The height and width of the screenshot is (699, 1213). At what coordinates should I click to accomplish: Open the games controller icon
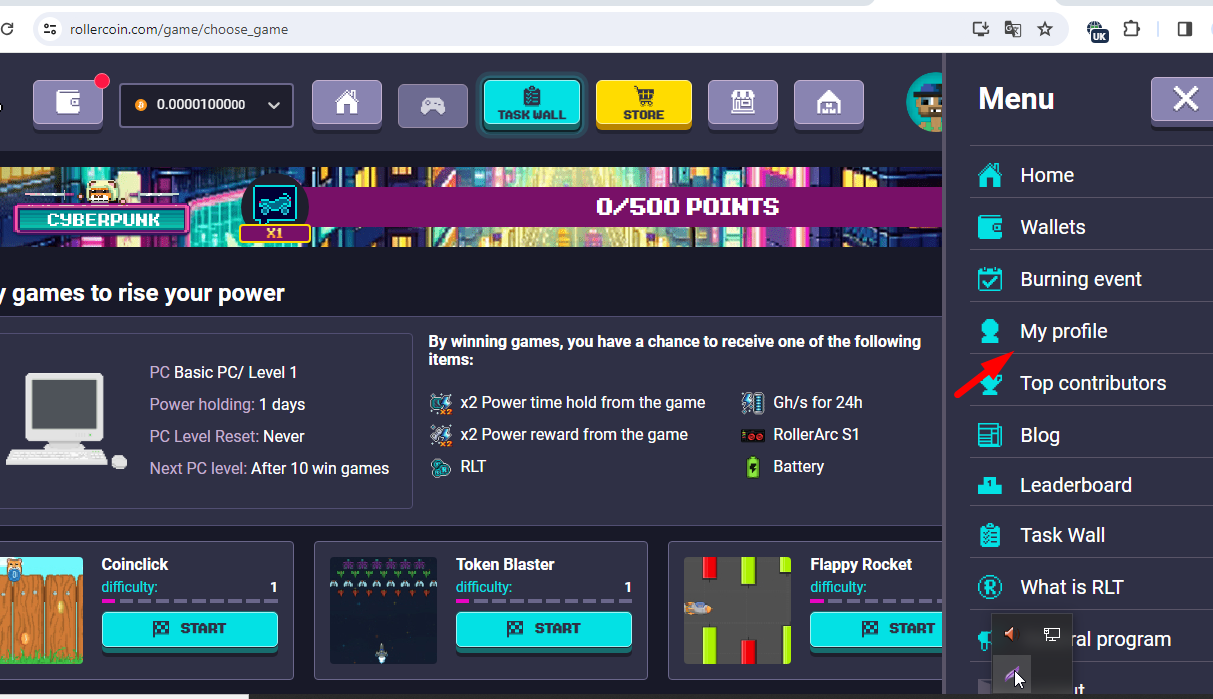click(x=433, y=105)
